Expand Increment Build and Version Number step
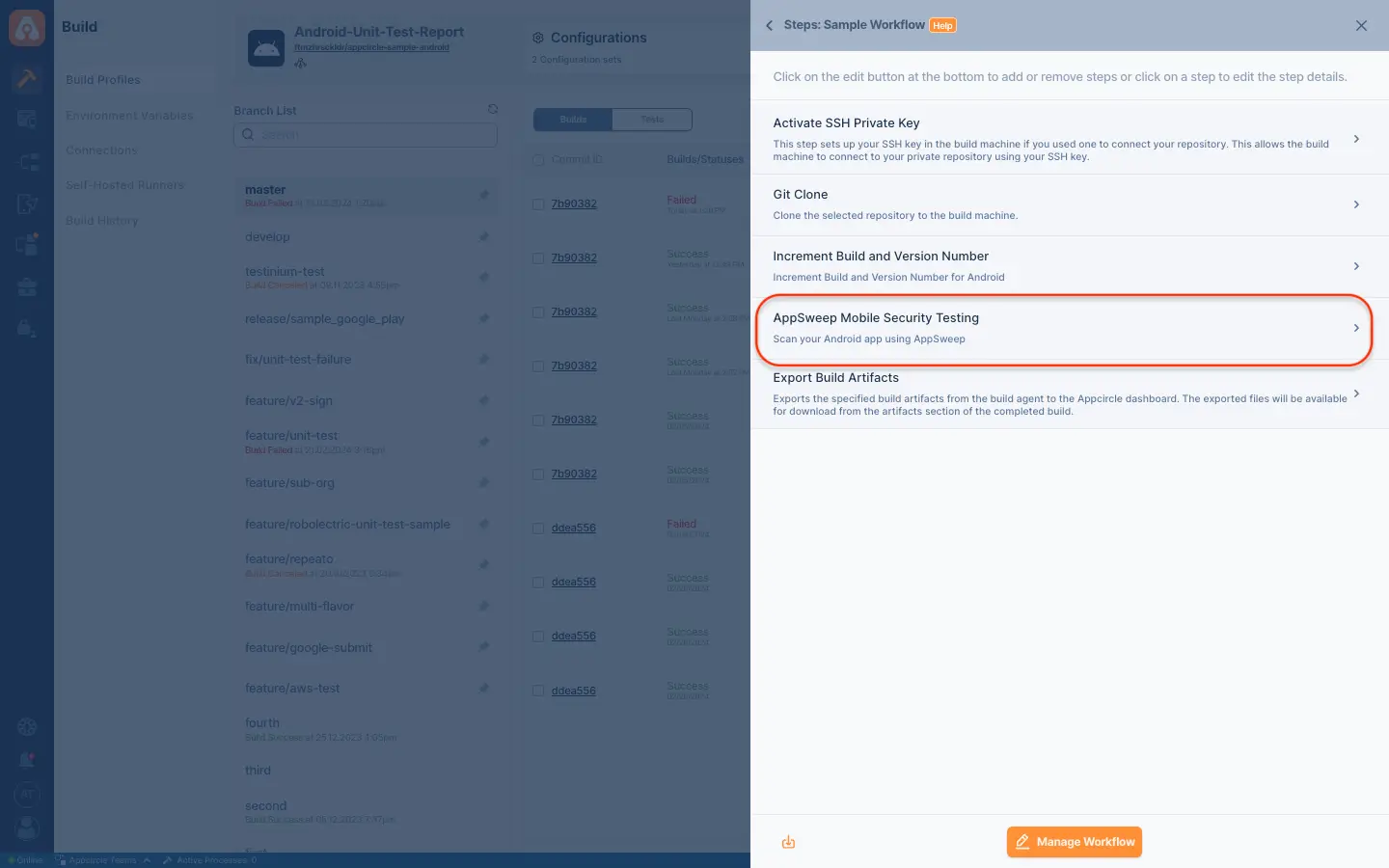This screenshot has width=1389, height=868. (1356, 266)
